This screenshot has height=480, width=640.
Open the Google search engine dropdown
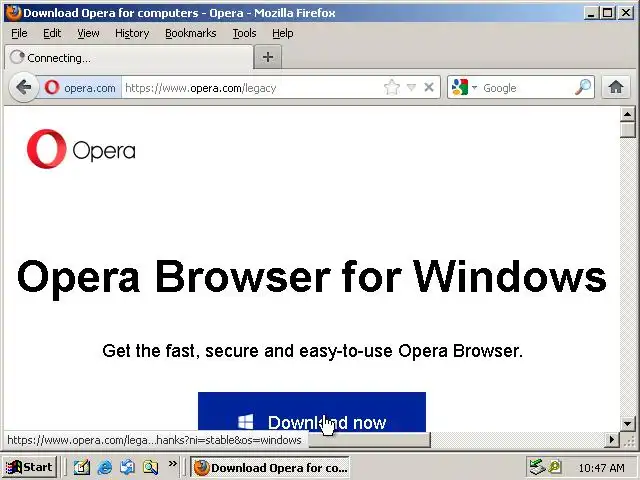[474, 87]
